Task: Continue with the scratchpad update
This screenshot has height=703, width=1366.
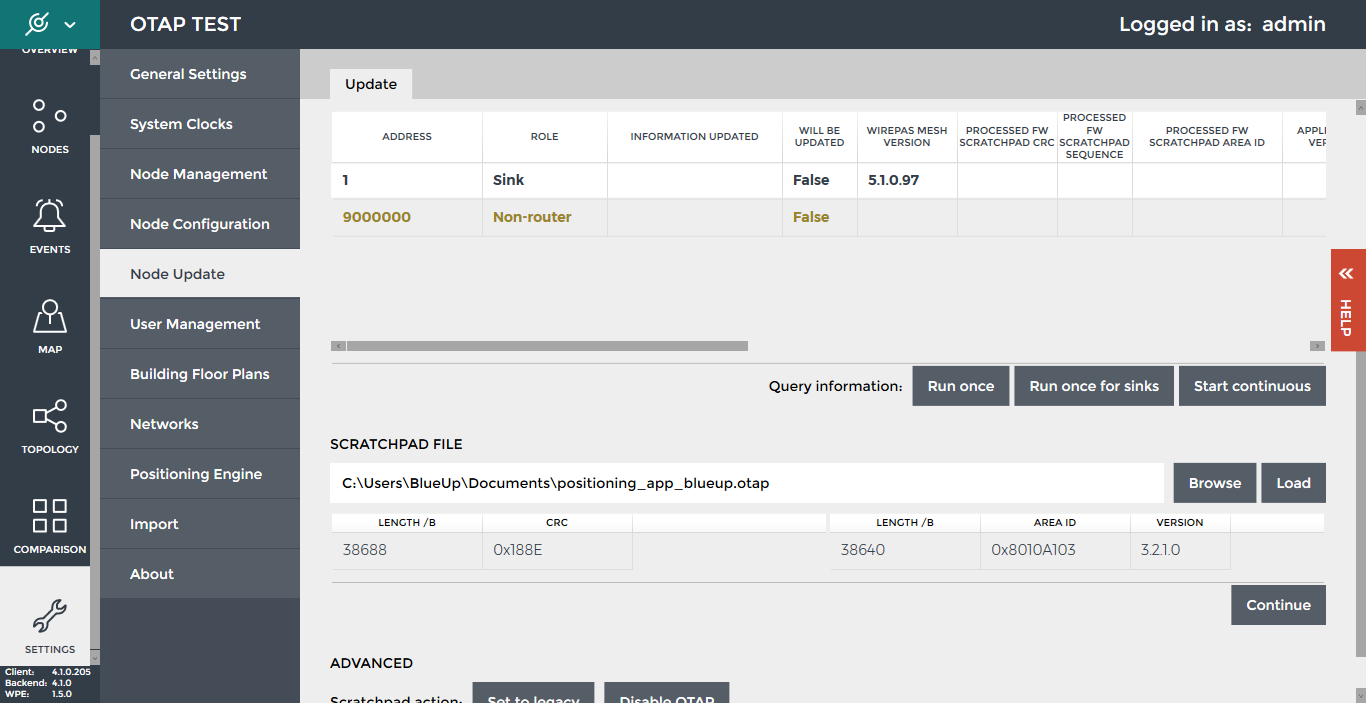Action: tap(1278, 604)
